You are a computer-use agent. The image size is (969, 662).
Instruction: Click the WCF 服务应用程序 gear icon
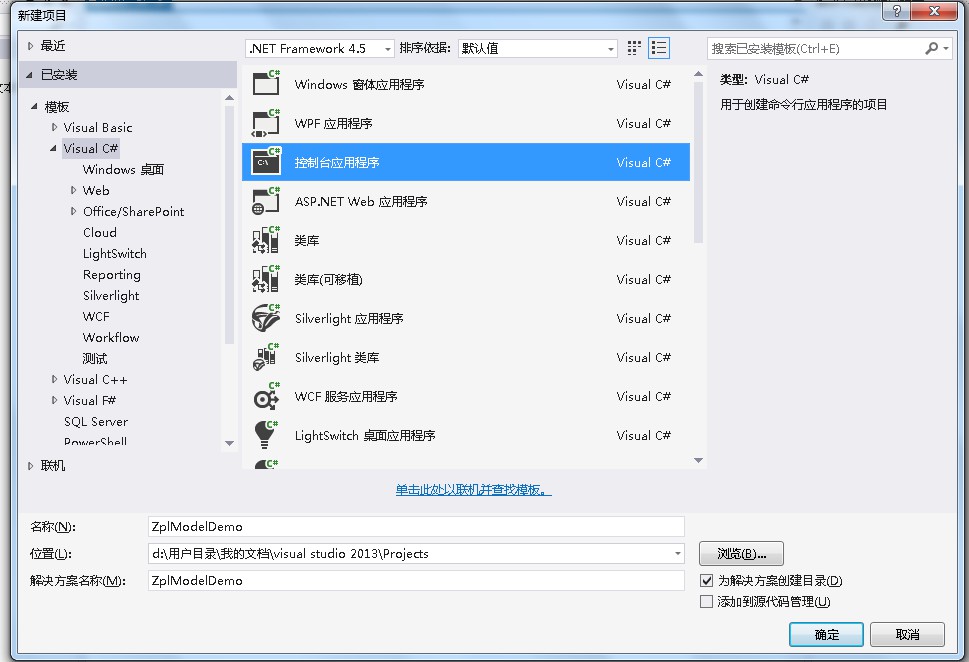(x=266, y=396)
